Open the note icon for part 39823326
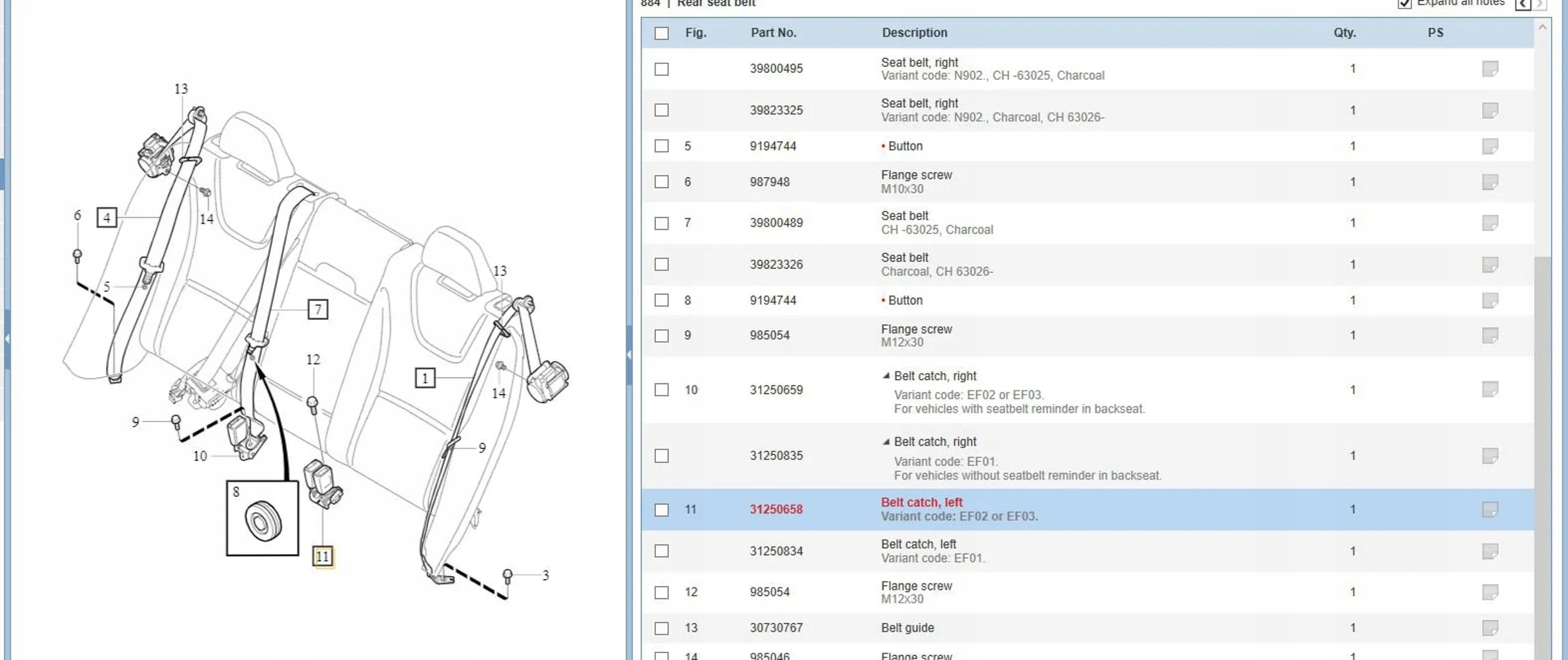Screen dimensions: 1568x660 click(x=1490, y=264)
